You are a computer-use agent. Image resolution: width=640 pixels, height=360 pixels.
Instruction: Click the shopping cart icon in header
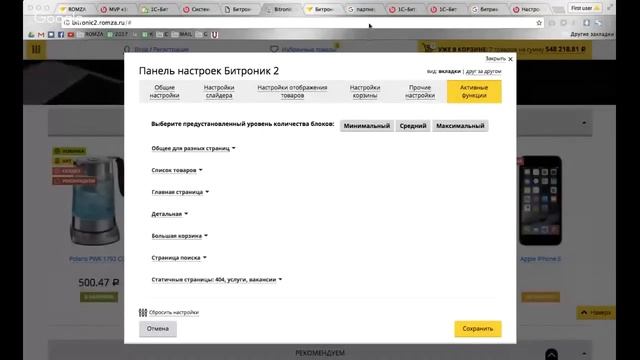[428, 49]
